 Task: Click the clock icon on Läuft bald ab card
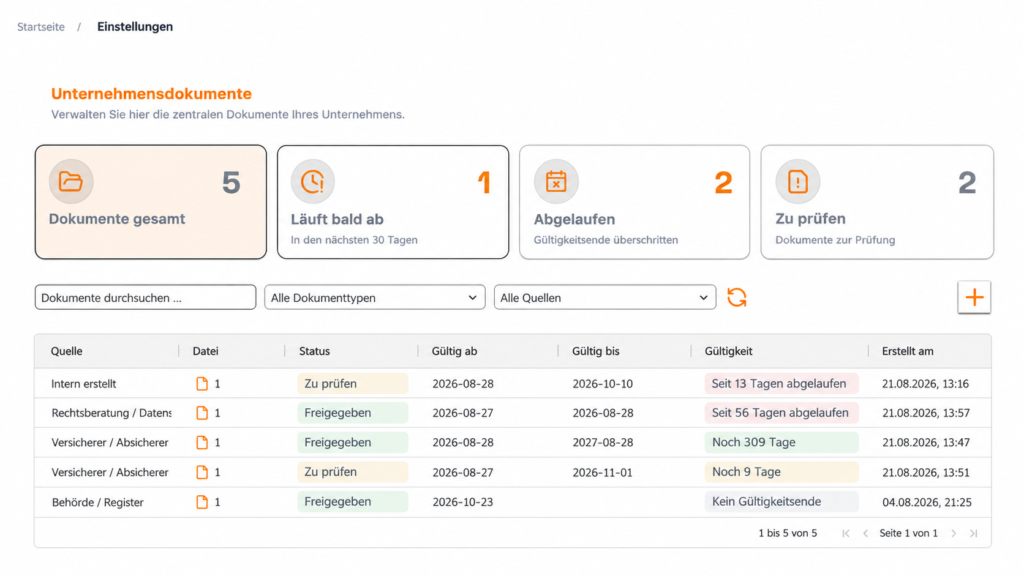313,182
